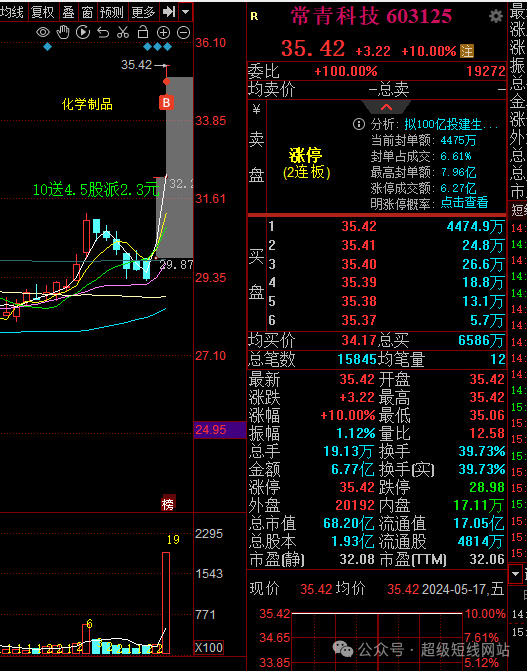This screenshot has width=527, height=671.
Task: Toggle the padlock lock icon
Action: [x=143, y=32]
